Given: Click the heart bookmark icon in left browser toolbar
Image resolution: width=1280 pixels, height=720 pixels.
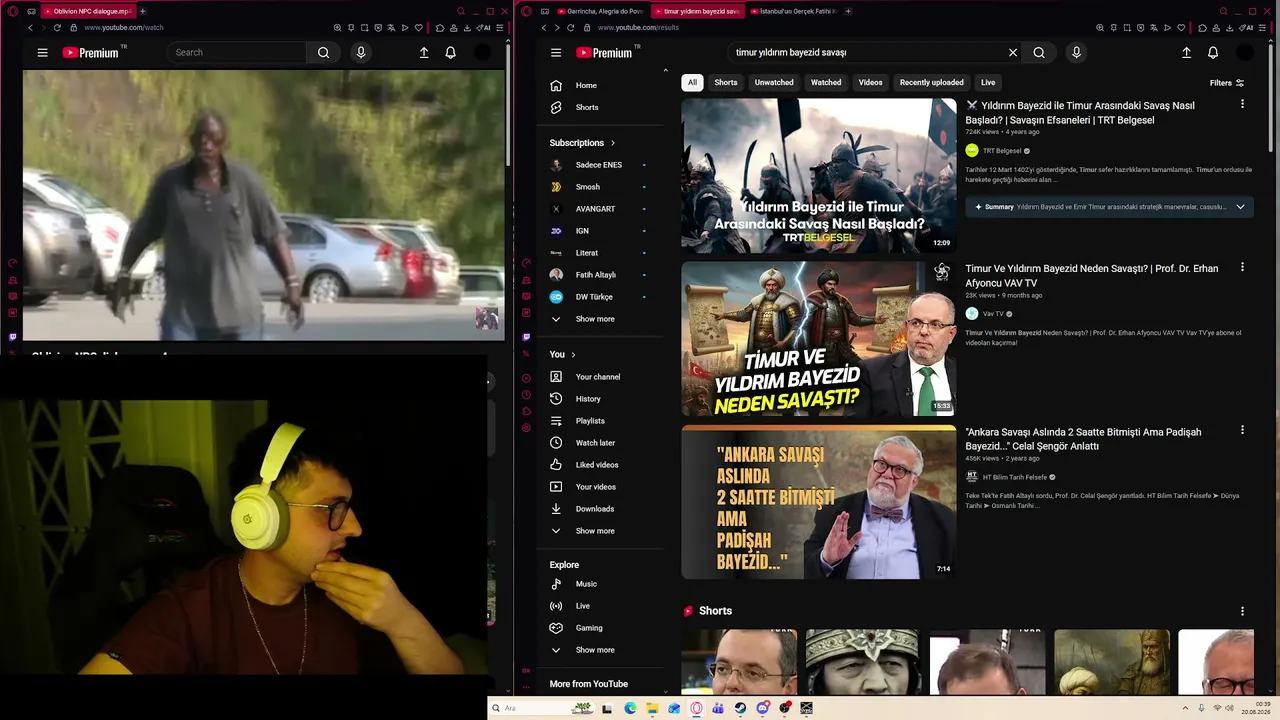Looking at the screenshot, I should tap(418, 28).
